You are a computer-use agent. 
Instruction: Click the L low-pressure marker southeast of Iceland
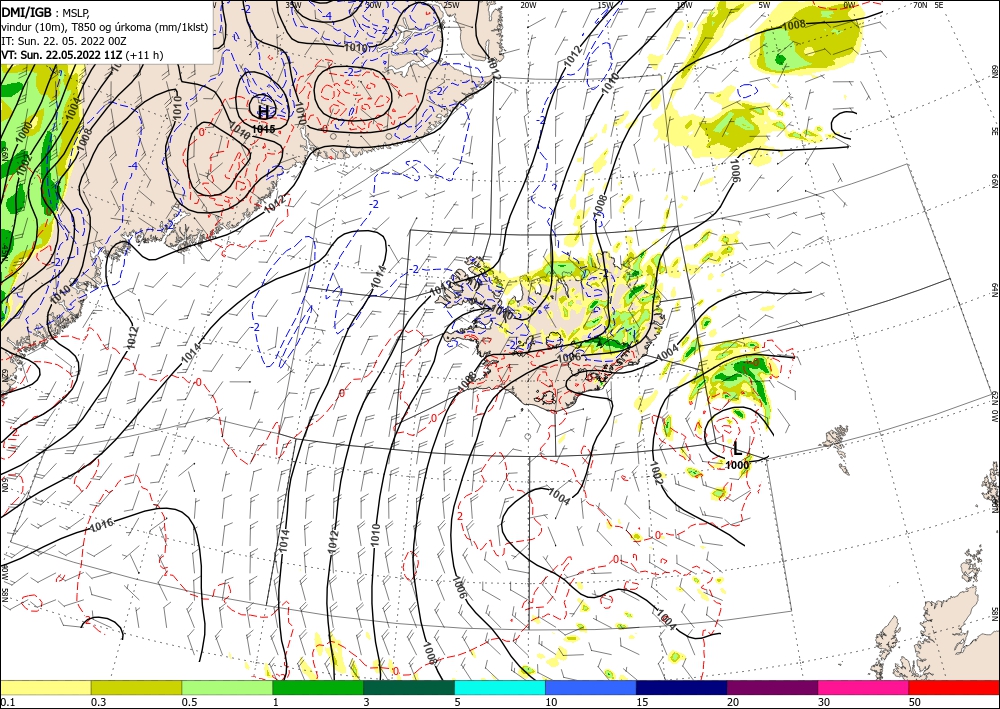coord(738,448)
